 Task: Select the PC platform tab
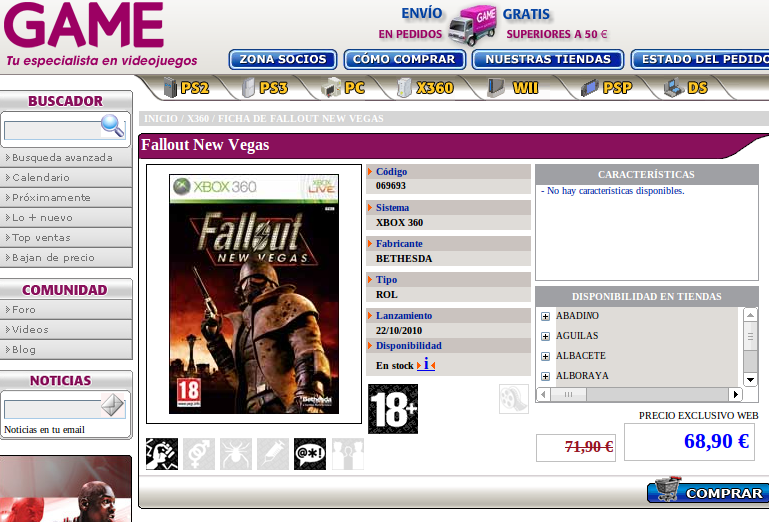pos(343,88)
